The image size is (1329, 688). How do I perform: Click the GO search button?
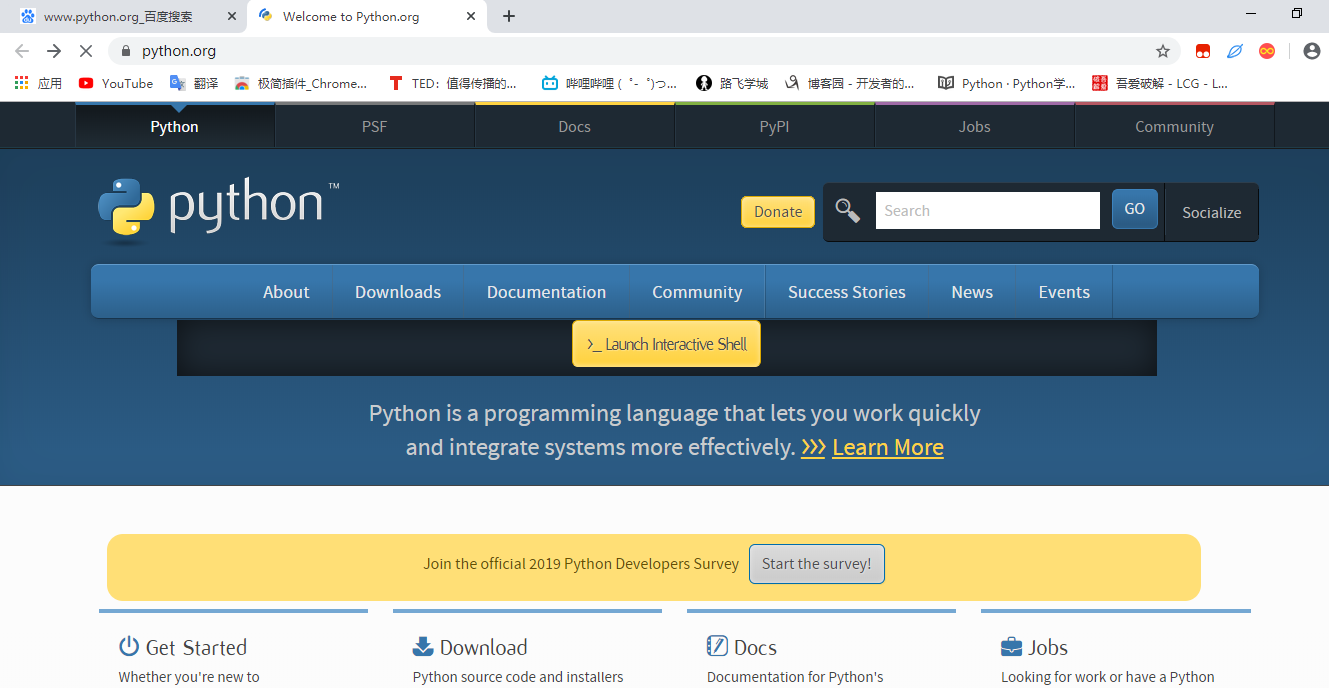(1135, 209)
